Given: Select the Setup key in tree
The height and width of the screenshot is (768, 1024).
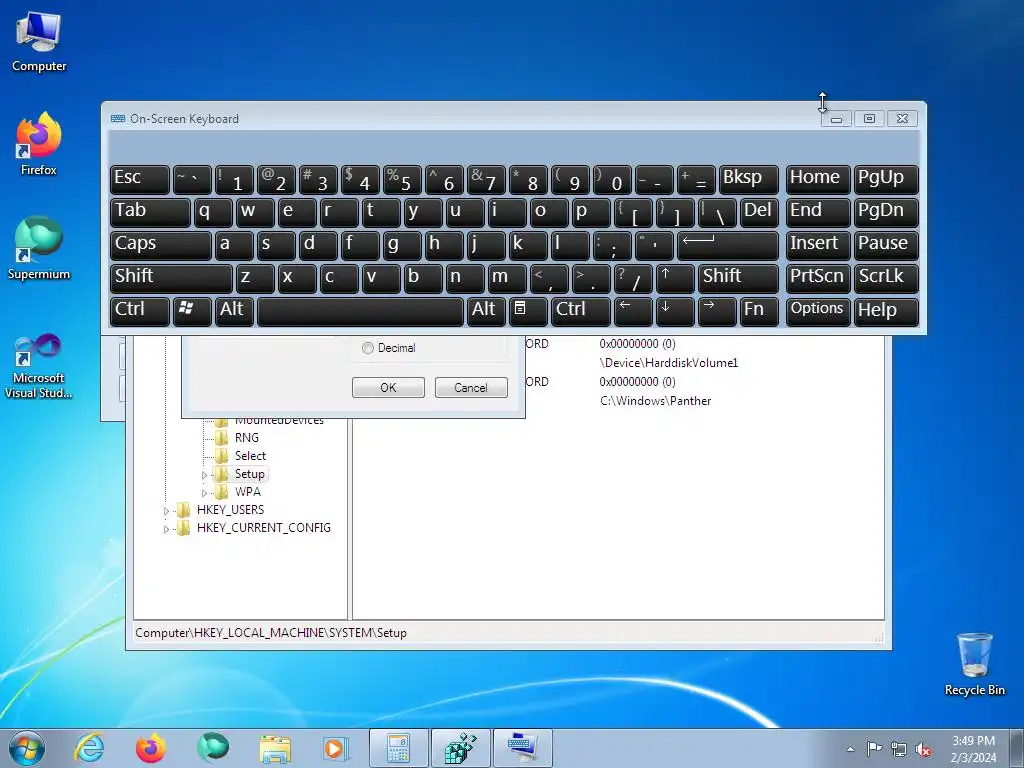Looking at the screenshot, I should click(249, 474).
